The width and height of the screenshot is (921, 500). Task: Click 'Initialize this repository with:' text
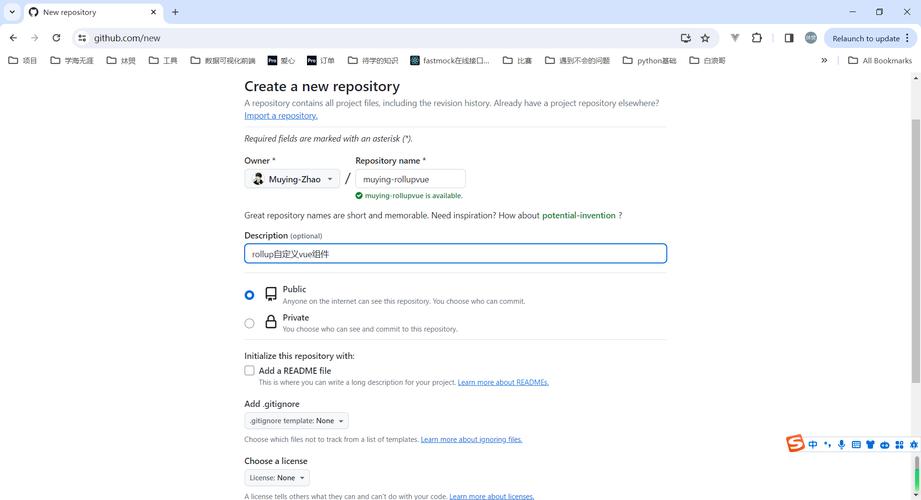299,356
